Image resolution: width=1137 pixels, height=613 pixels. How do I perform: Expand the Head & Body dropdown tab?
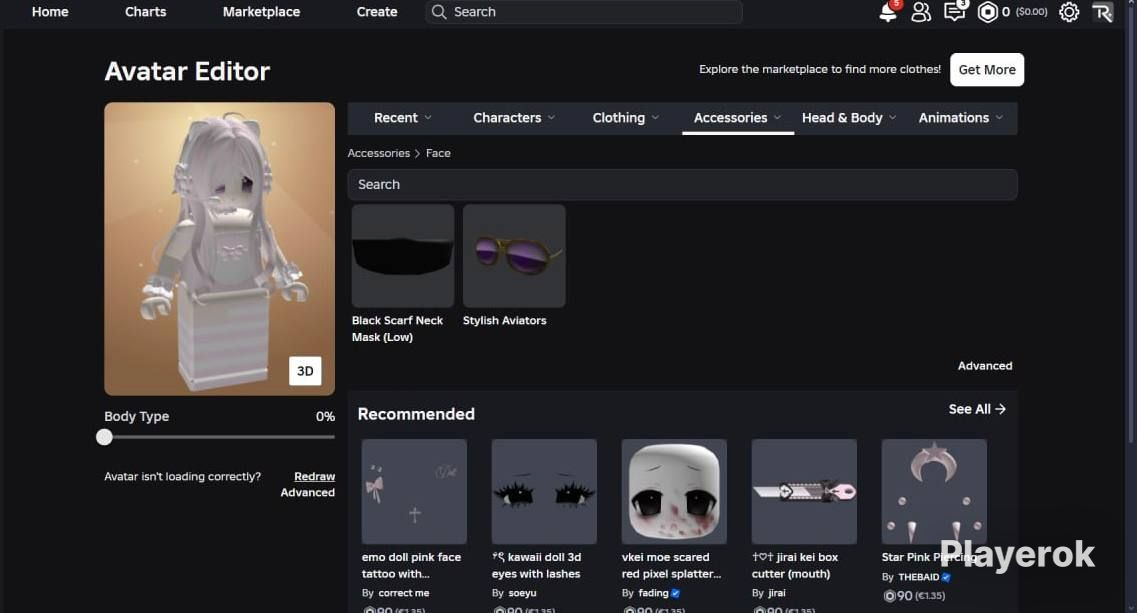(849, 118)
